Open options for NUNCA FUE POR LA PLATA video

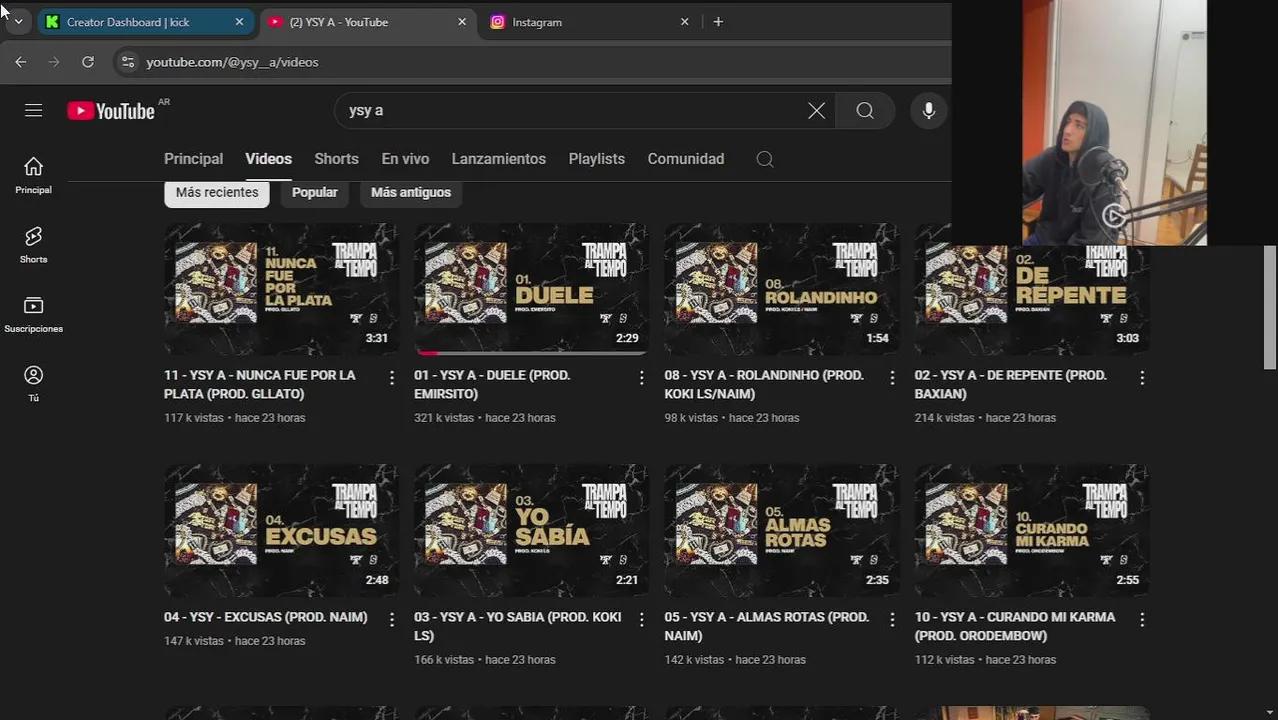click(x=391, y=377)
